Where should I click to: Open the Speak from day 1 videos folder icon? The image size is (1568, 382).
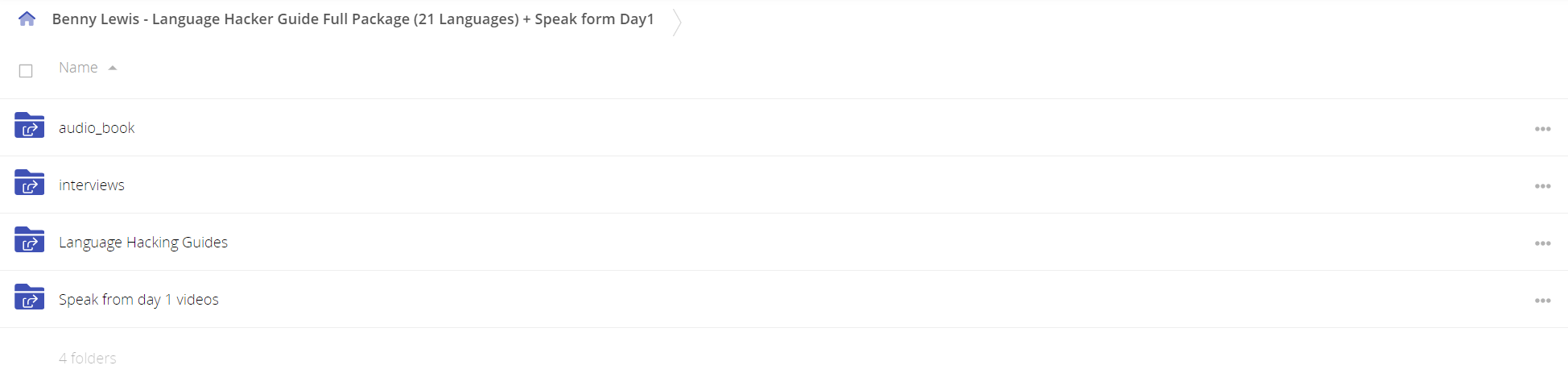[x=29, y=297]
